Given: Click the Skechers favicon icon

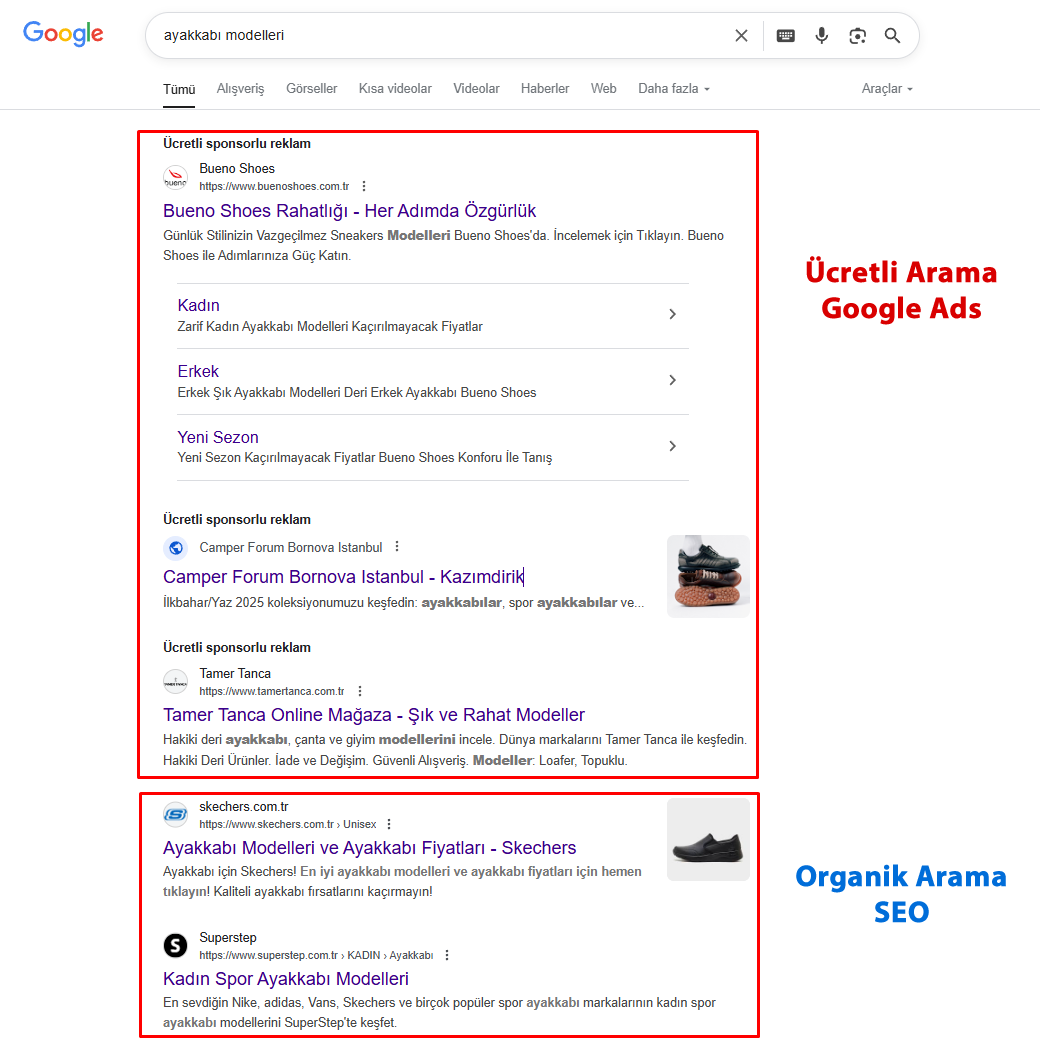Looking at the screenshot, I should point(175,814).
